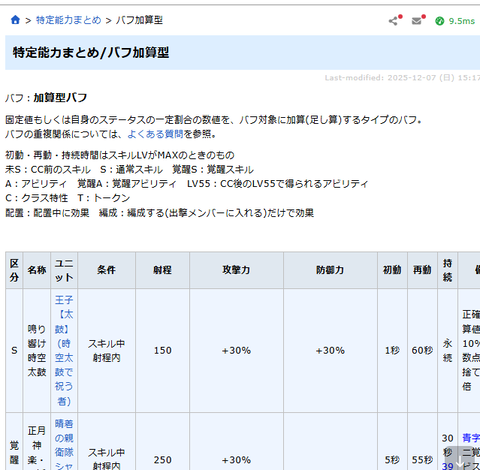Click the 条件 column header
The width and height of the screenshot is (480, 470).
pyautogui.click(x=106, y=270)
